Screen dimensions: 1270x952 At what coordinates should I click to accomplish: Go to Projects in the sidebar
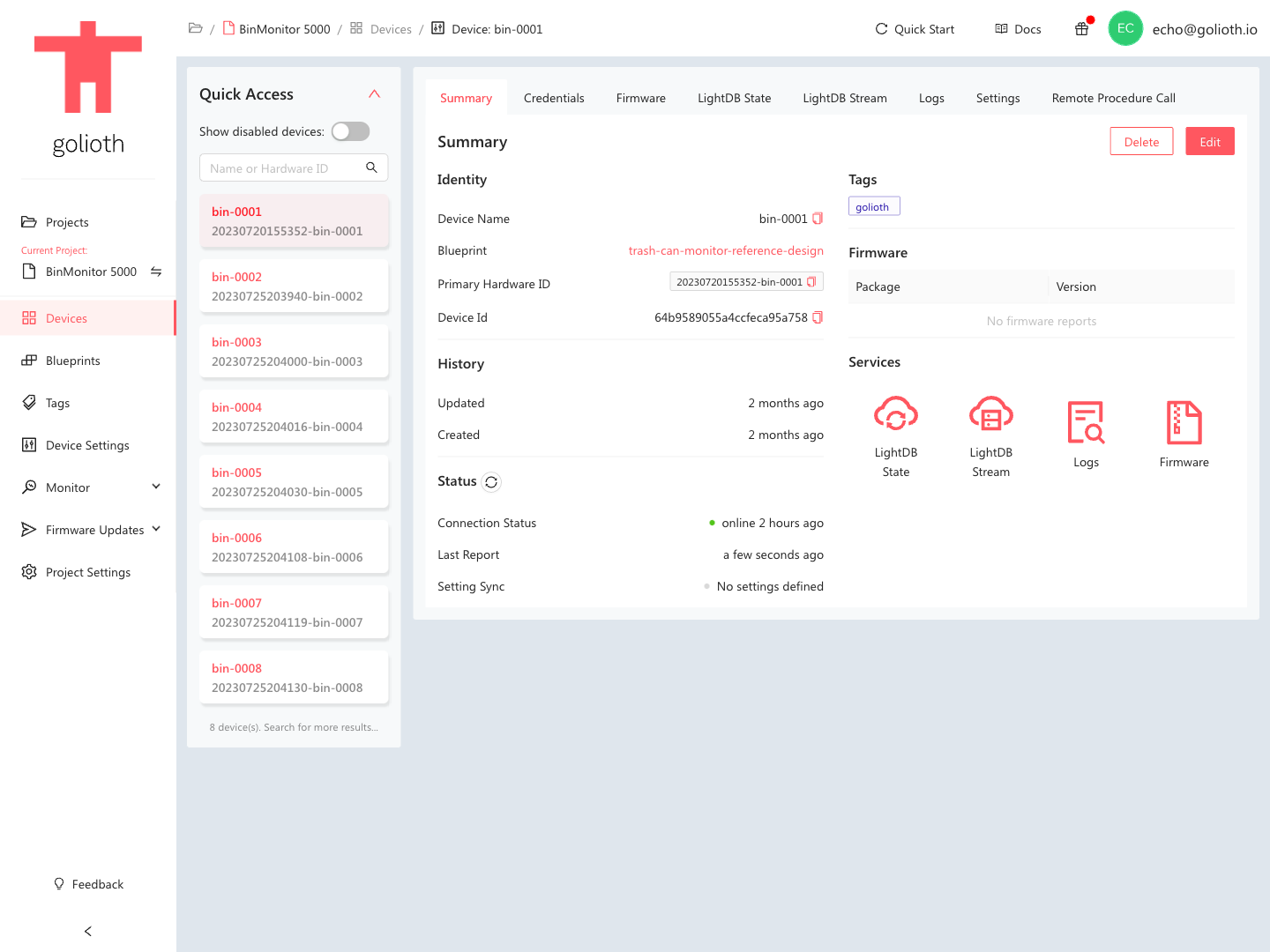[88, 222]
